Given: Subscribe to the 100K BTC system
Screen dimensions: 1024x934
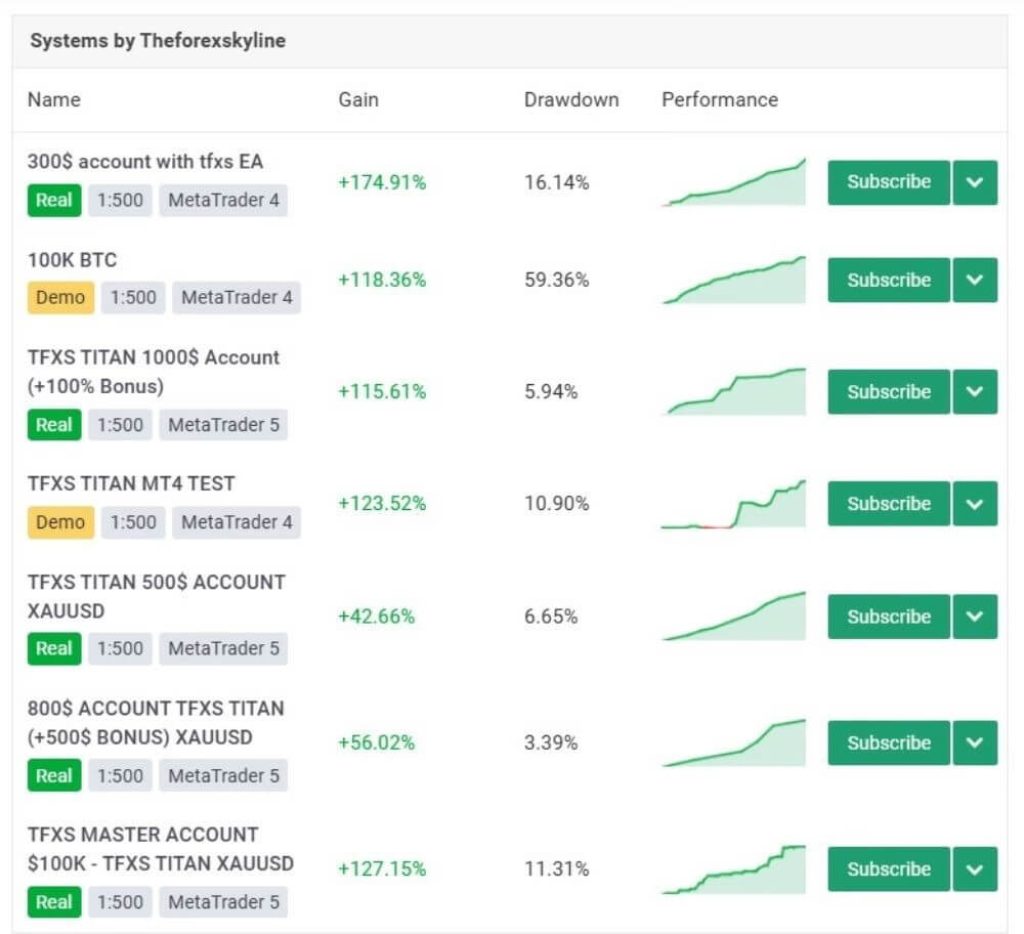Looking at the screenshot, I should coord(888,280).
